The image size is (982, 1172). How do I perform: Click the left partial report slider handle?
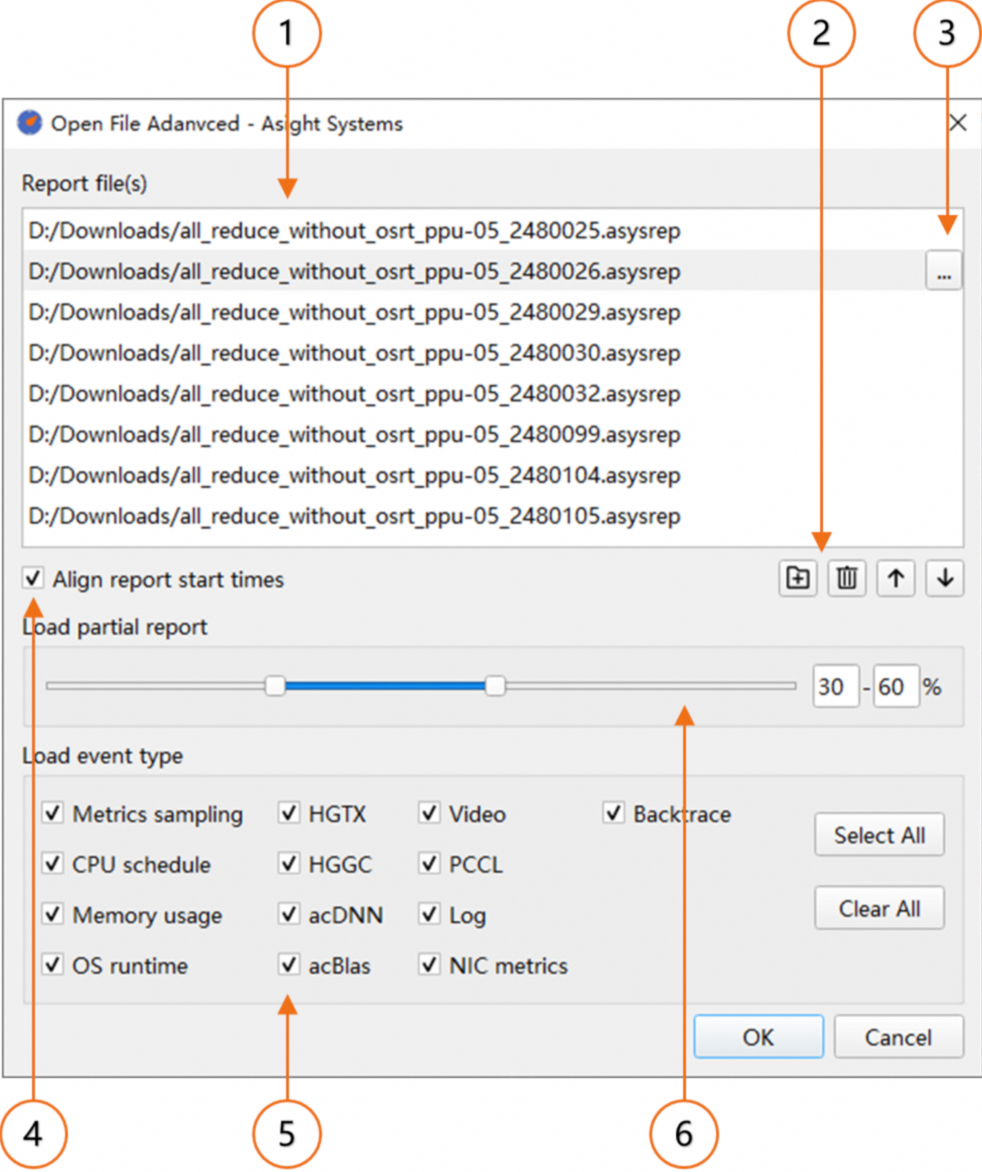coord(275,685)
